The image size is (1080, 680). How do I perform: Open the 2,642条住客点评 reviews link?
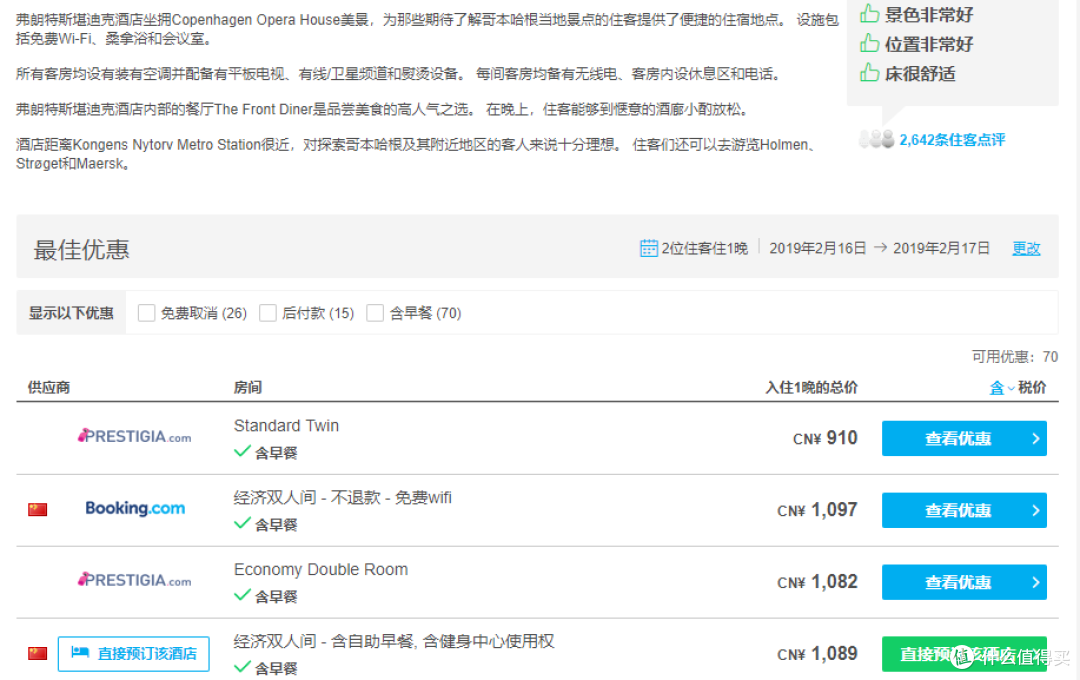[952, 140]
